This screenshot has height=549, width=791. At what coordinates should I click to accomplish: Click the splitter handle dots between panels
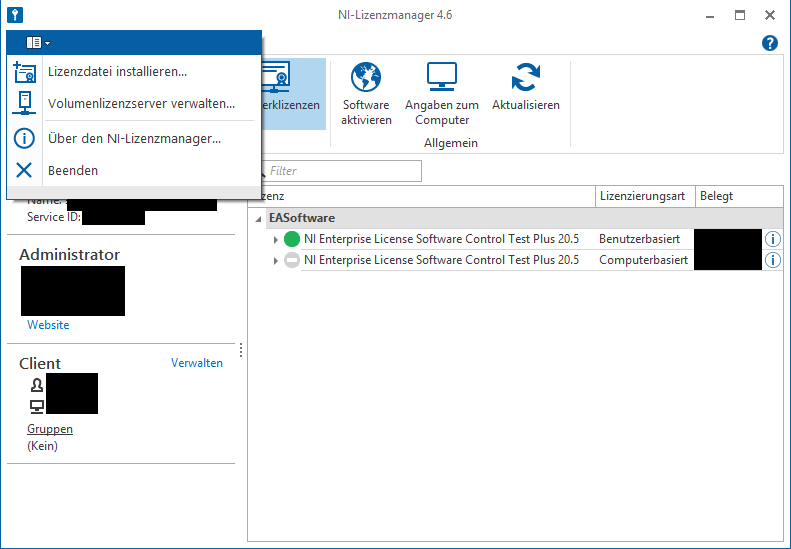click(241, 350)
